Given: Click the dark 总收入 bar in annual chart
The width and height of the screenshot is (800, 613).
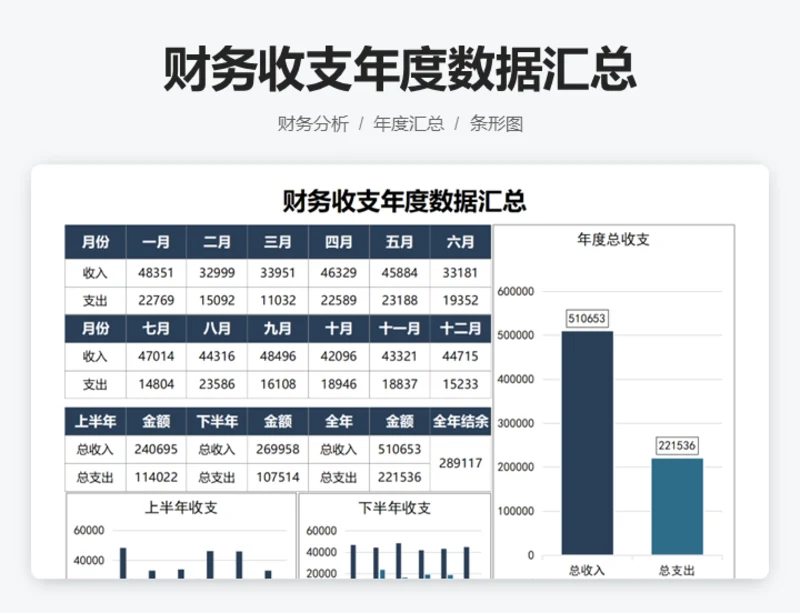Looking at the screenshot, I should pyautogui.click(x=587, y=443).
